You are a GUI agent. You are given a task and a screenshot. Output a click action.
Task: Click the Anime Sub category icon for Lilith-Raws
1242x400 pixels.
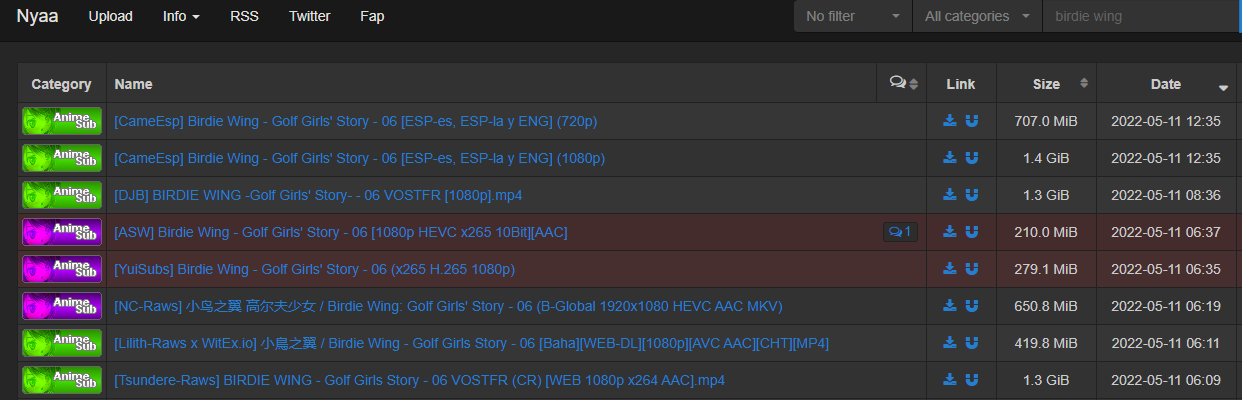pos(62,343)
